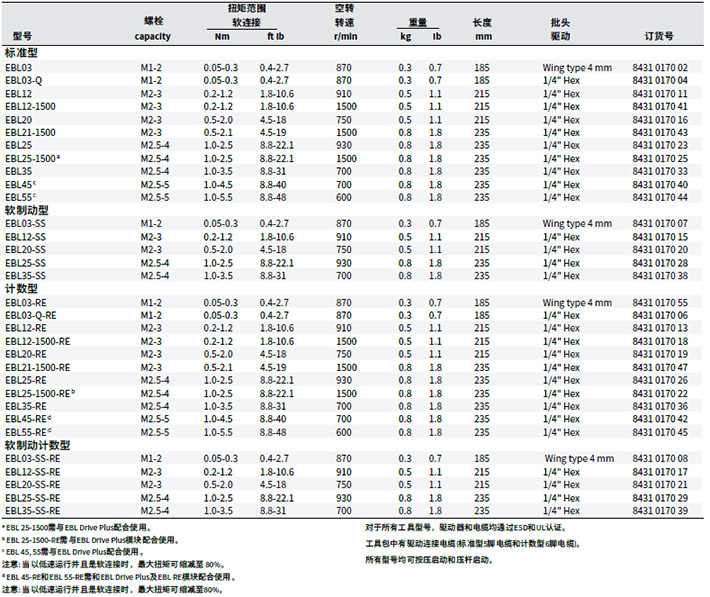
Task: Select model EBL35-SS-RE in last section
Action: click(32, 511)
